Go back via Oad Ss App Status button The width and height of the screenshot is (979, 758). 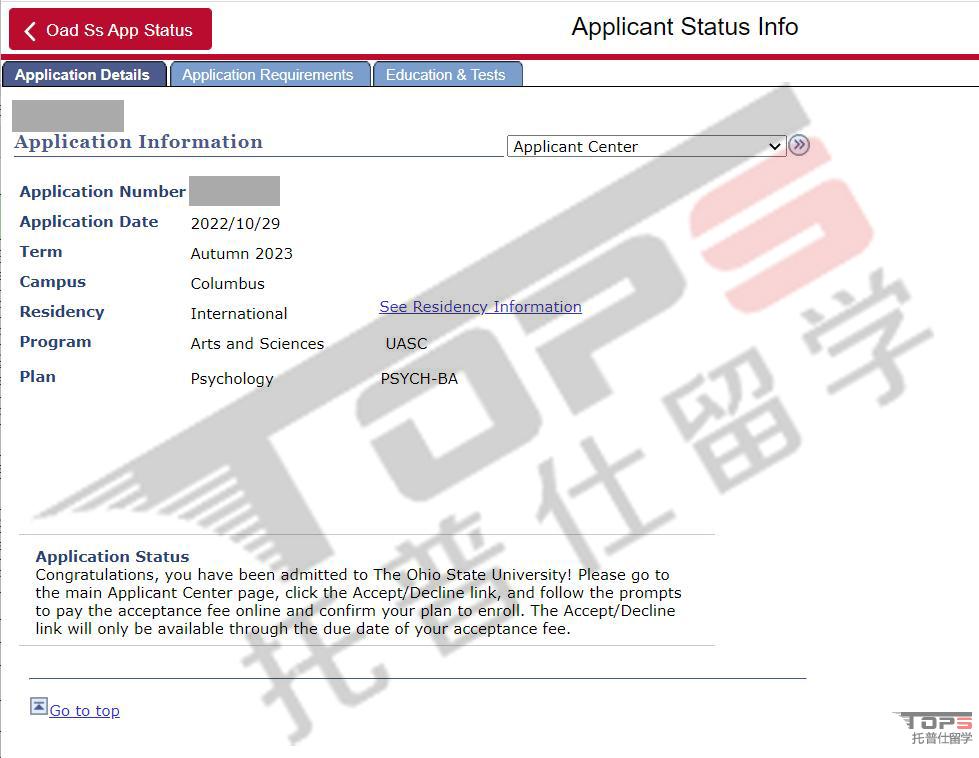click(110, 29)
